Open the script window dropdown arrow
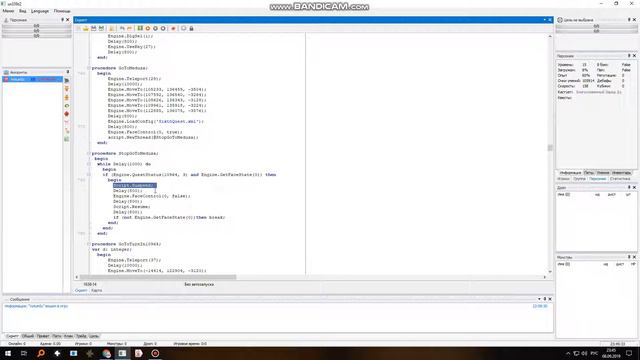This screenshot has width=640, height=360. (544, 20)
